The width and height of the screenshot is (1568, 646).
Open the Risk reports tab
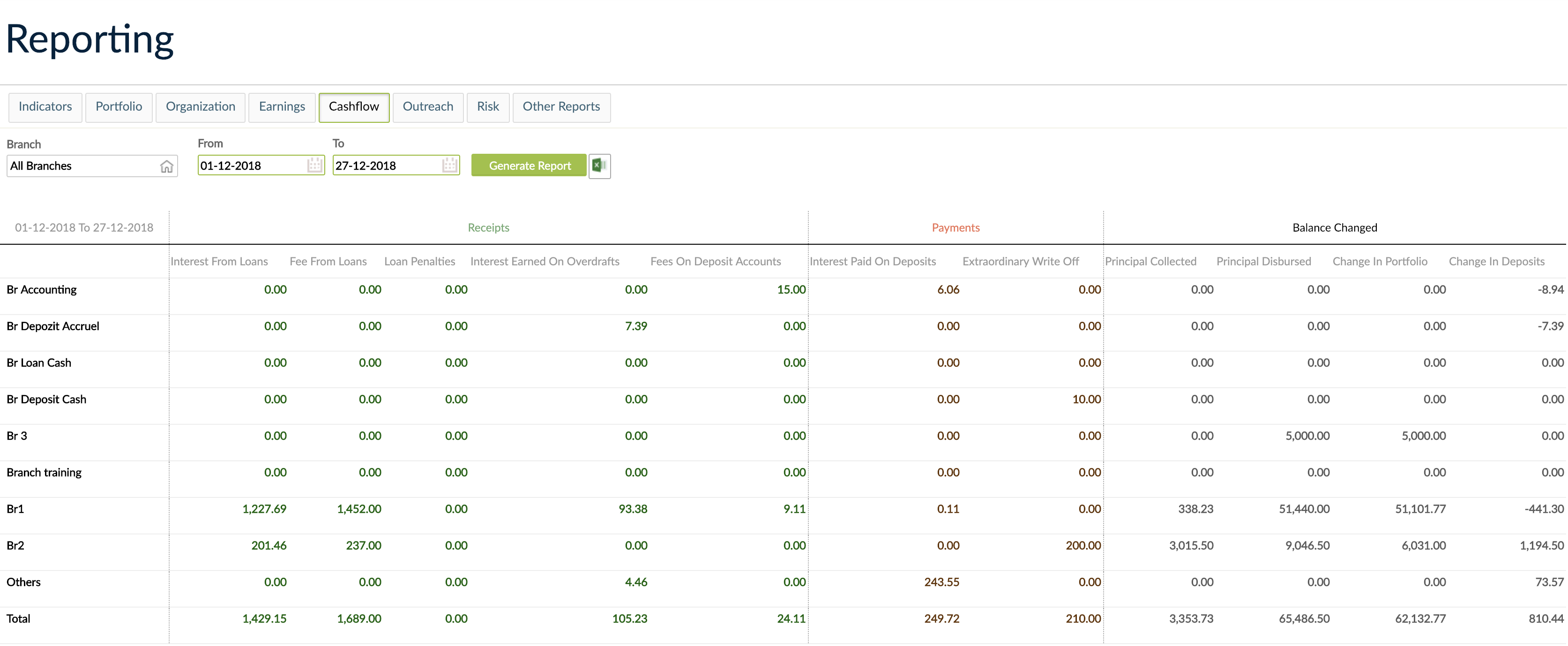[487, 106]
